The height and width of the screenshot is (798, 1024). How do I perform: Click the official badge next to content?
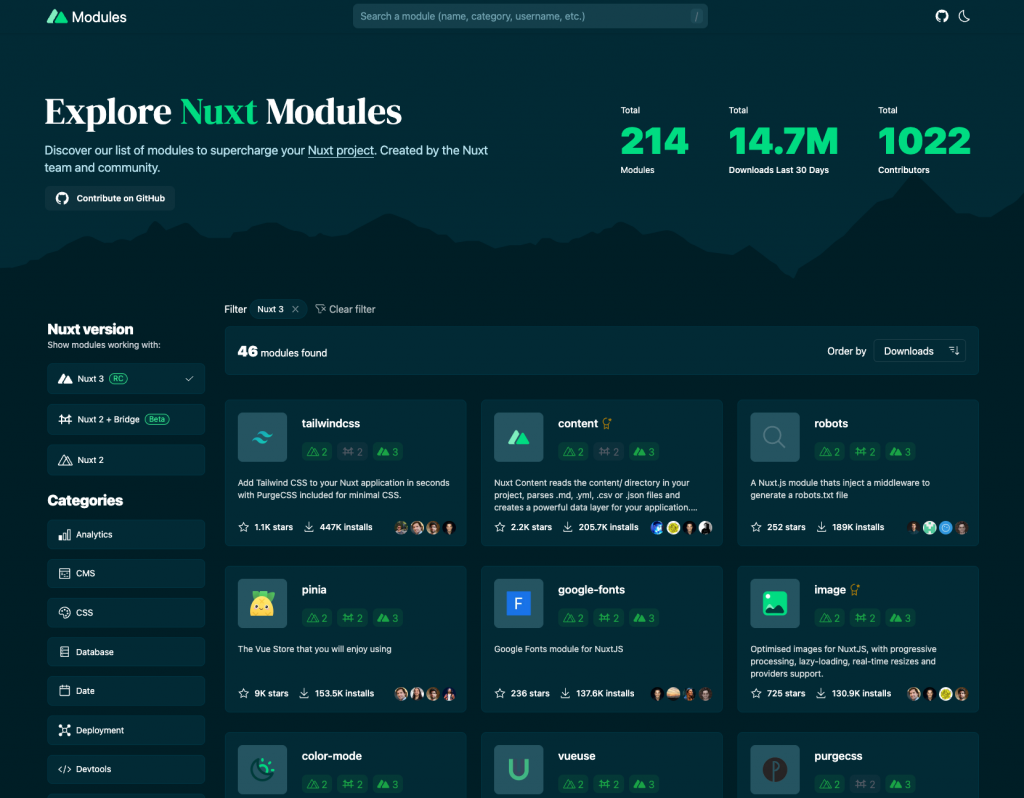tap(607, 424)
